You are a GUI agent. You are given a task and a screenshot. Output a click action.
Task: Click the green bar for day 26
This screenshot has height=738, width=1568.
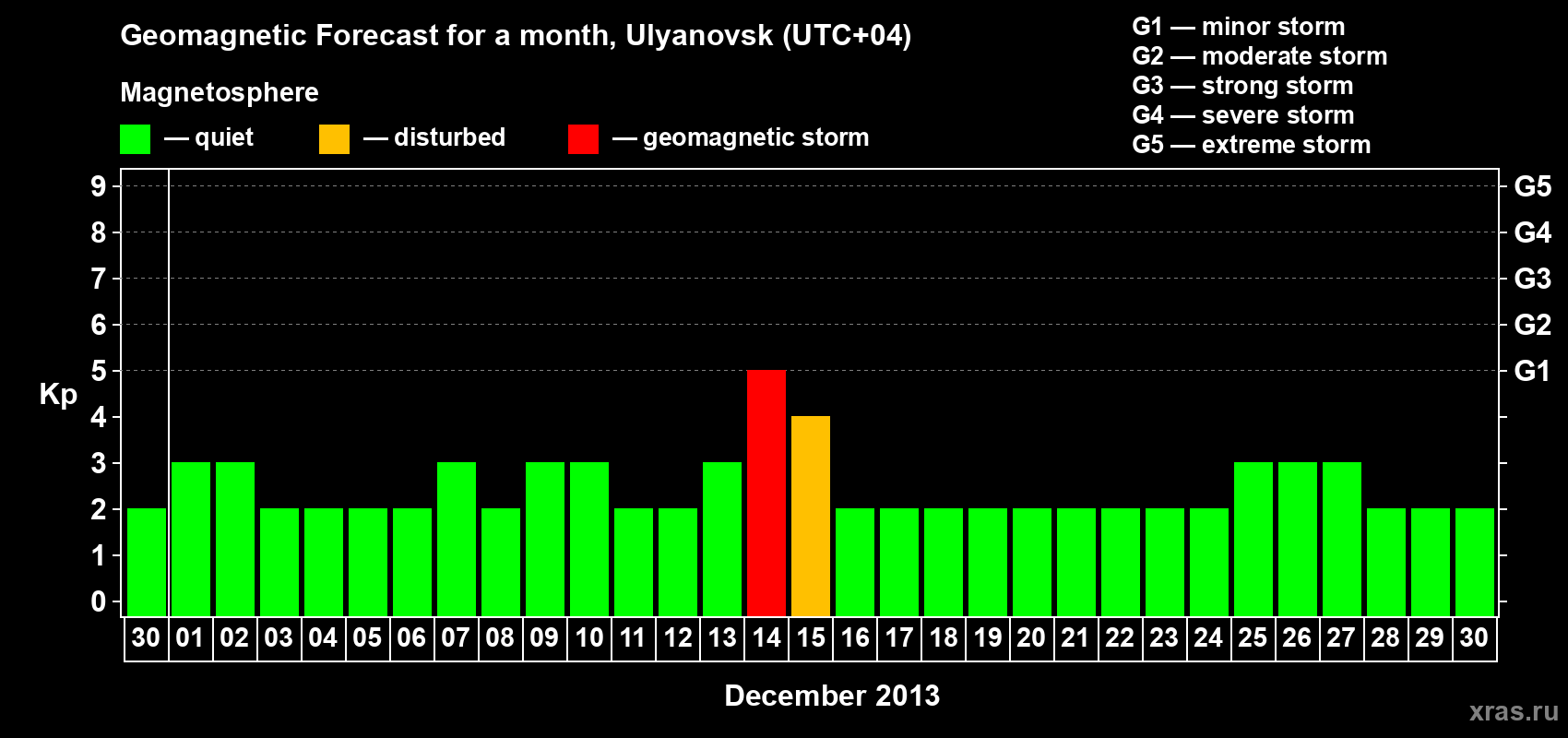tap(1298, 539)
